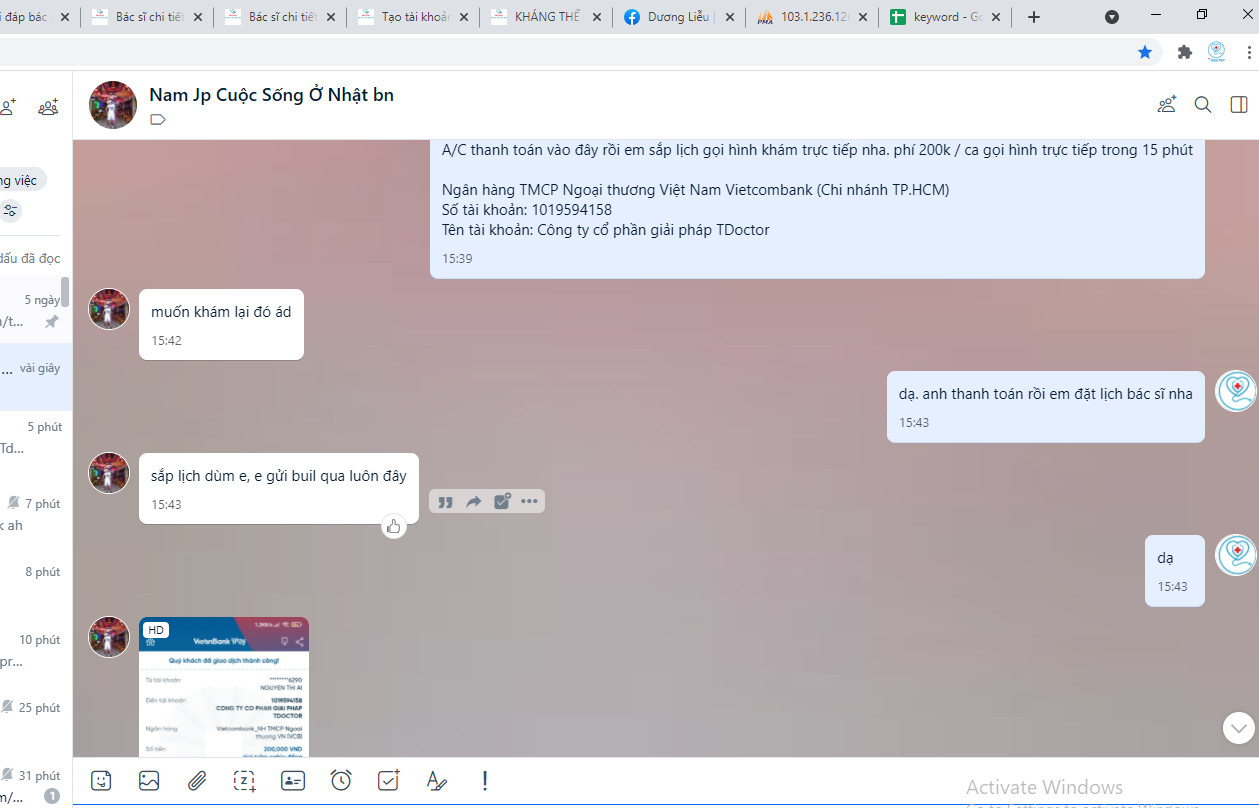Expand more options on 'sắp lịch dùm e' message
This screenshot has width=1259, height=808.
tap(529, 501)
